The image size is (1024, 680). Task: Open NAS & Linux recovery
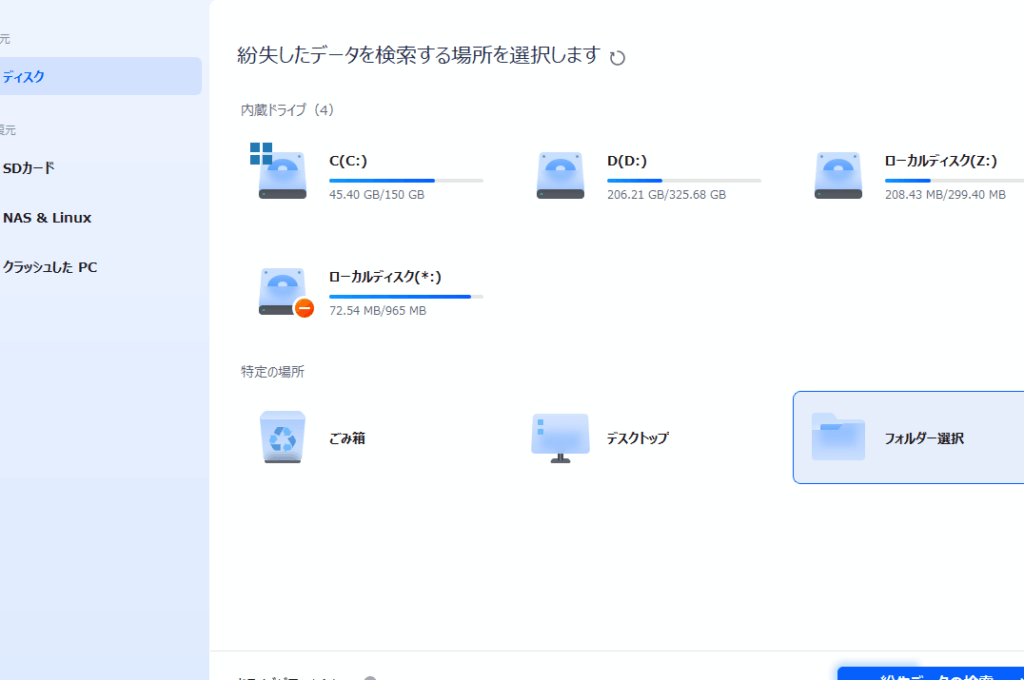[47, 218]
